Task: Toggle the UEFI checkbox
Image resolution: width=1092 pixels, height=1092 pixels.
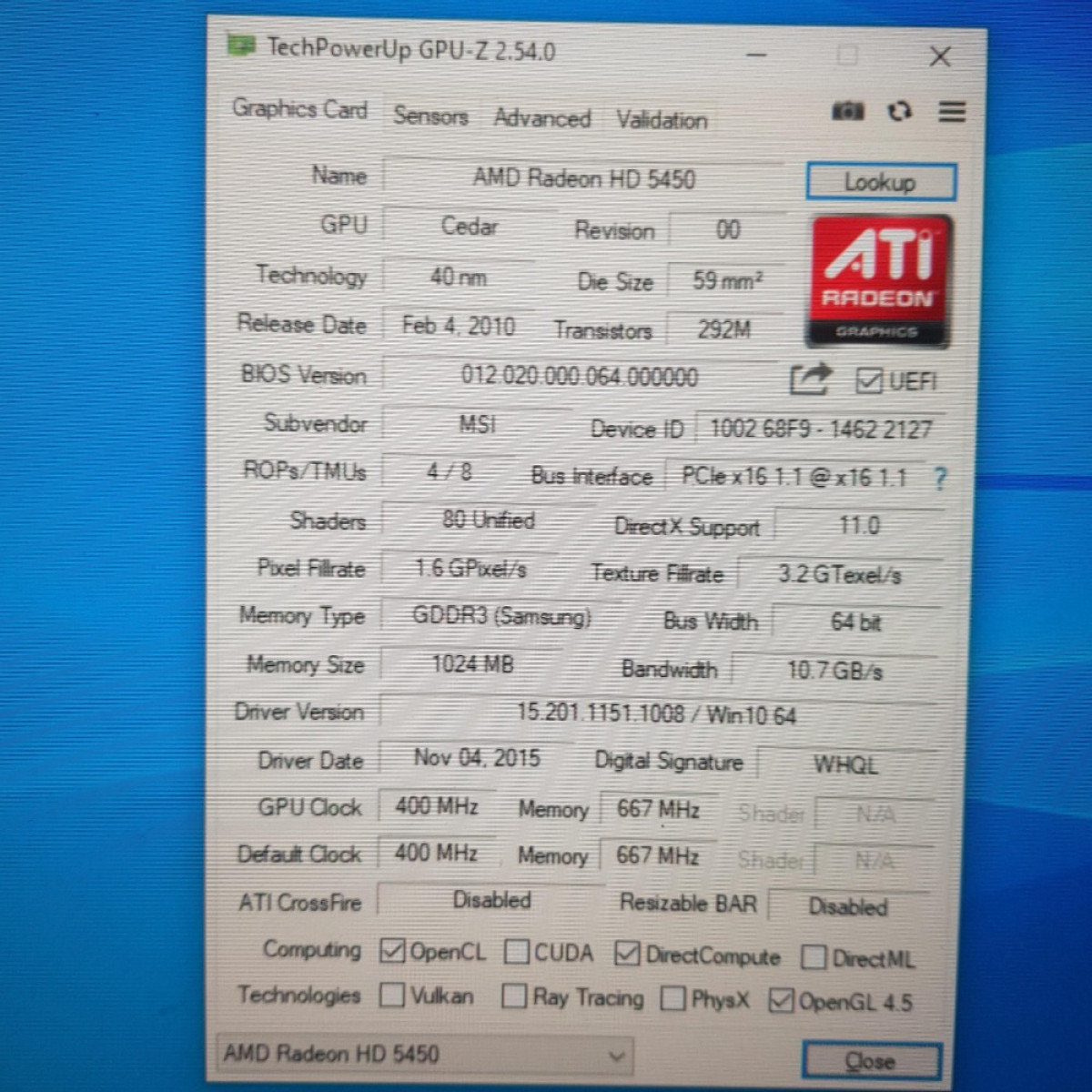Action: click(x=869, y=380)
